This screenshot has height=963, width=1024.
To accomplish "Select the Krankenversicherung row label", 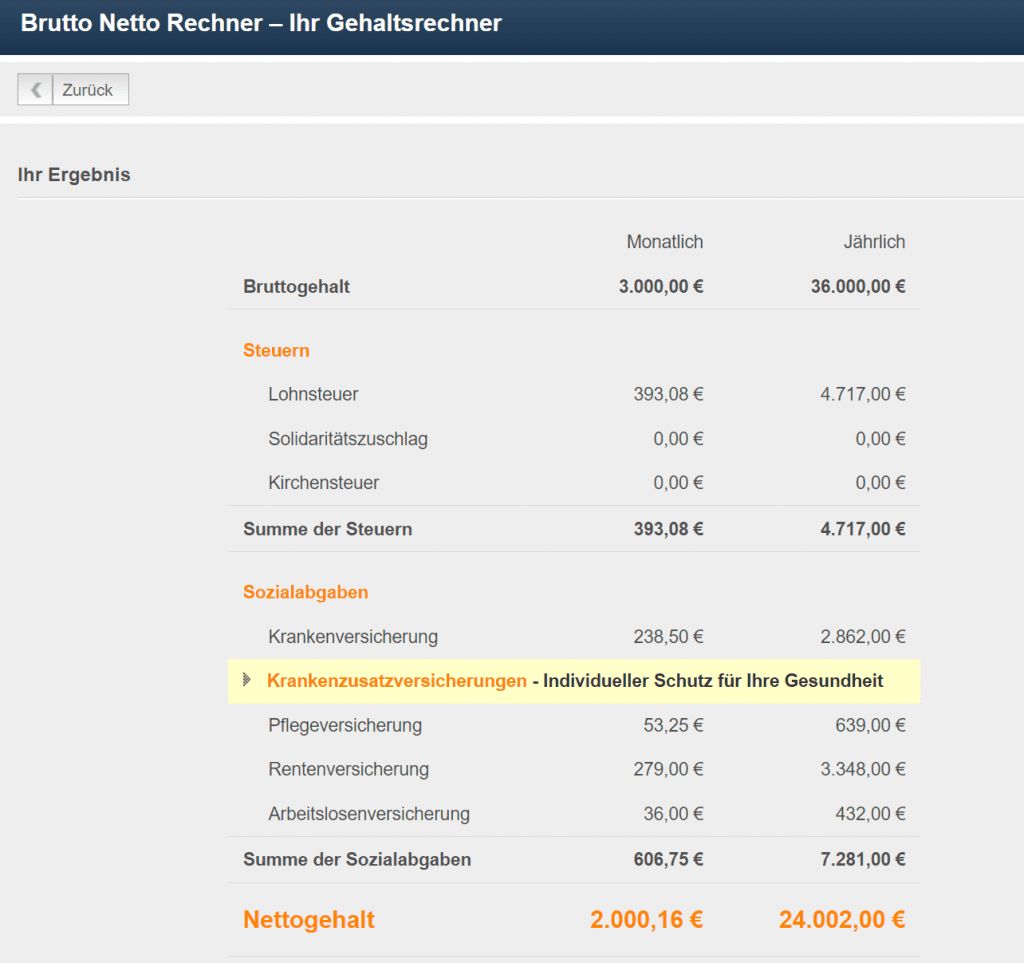I will (352, 637).
